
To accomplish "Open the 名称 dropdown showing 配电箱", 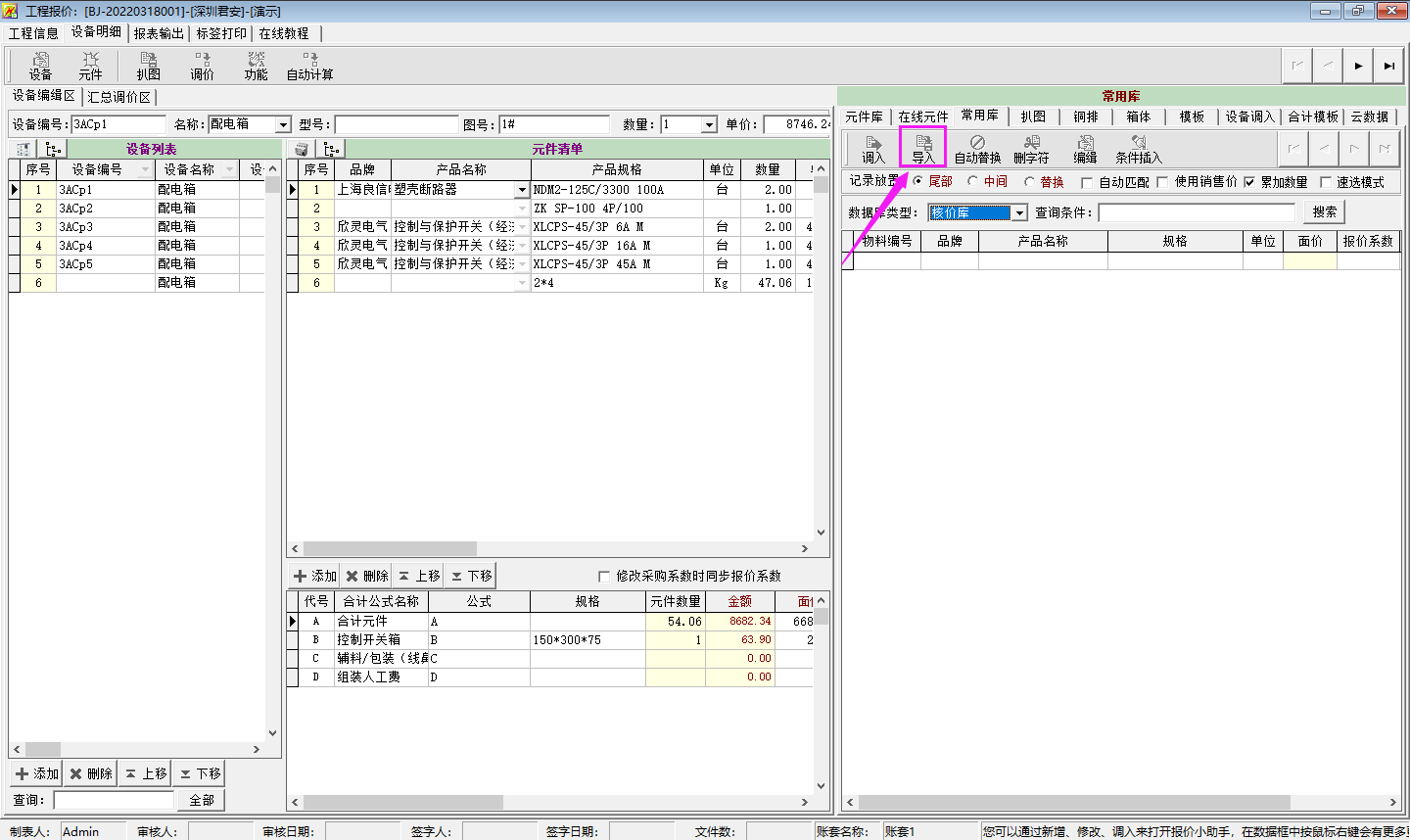I will pyautogui.click(x=283, y=124).
